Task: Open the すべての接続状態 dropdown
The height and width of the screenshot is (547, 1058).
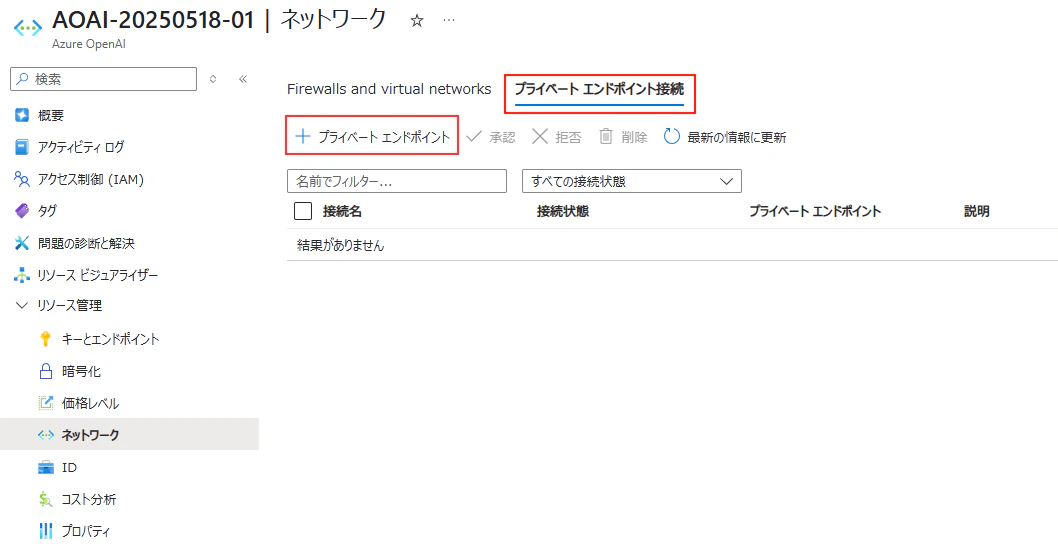Action: click(x=632, y=181)
